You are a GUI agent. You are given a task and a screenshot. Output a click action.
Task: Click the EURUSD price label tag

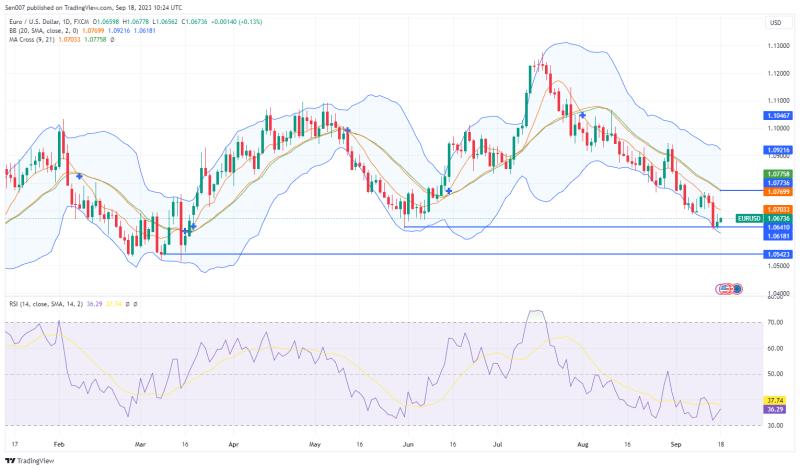pyautogui.click(x=749, y=218)
